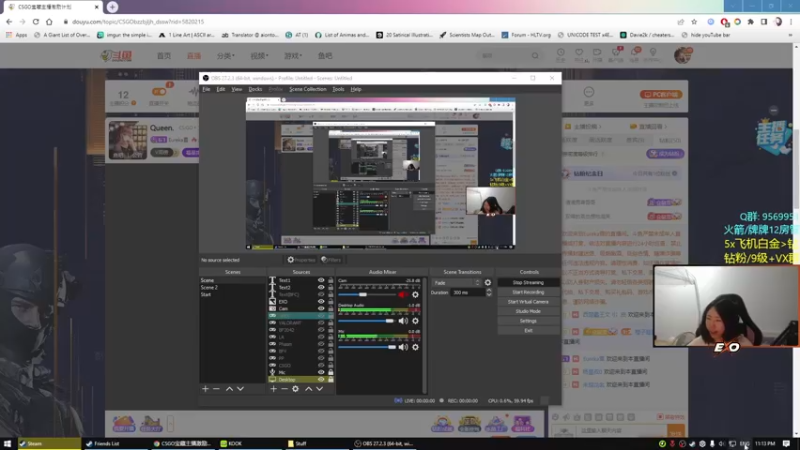Unmute the Cam audio red speaker icon

[403, 294]
